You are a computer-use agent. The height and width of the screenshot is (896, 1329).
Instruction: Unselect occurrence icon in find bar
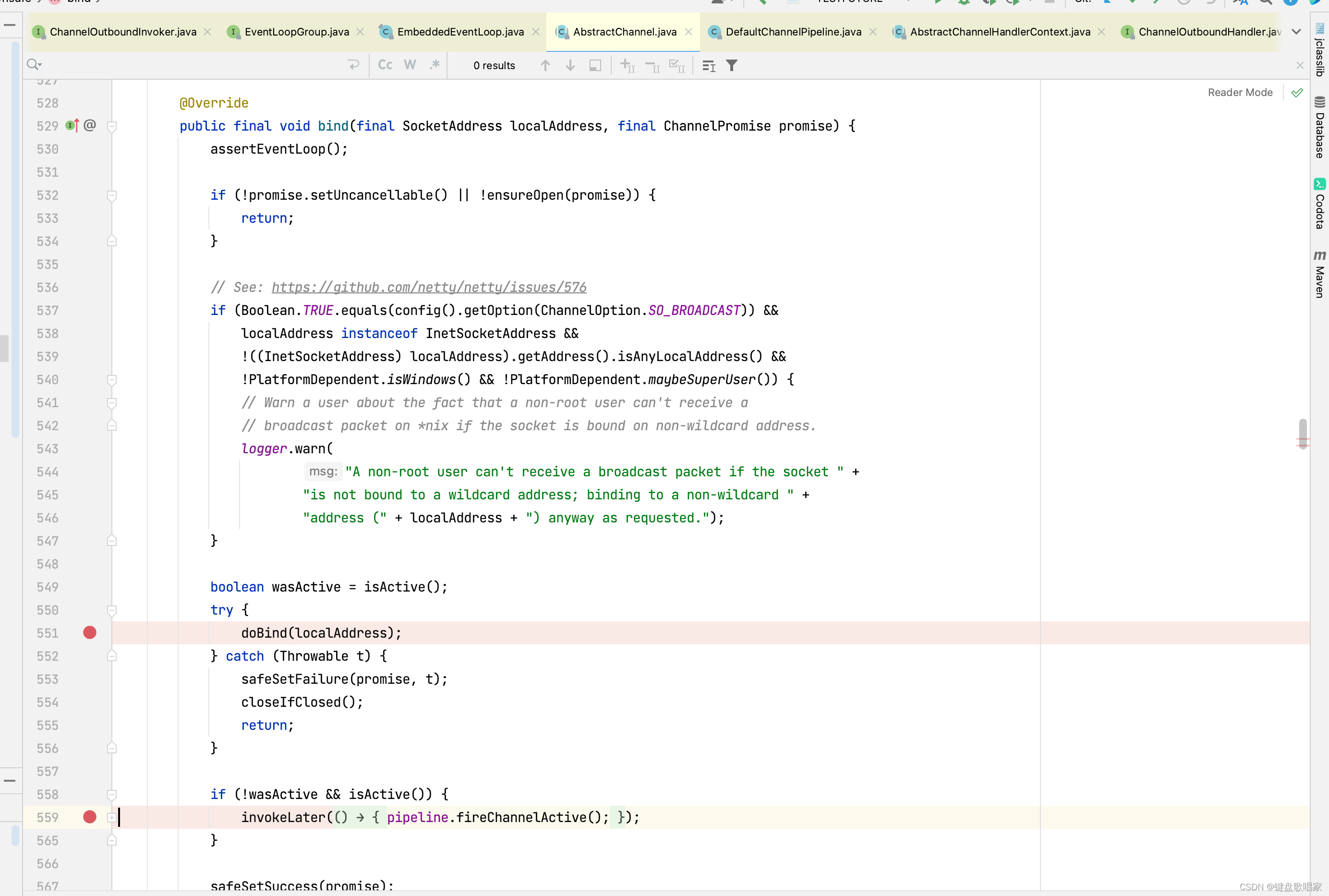(x=652, y=66)
